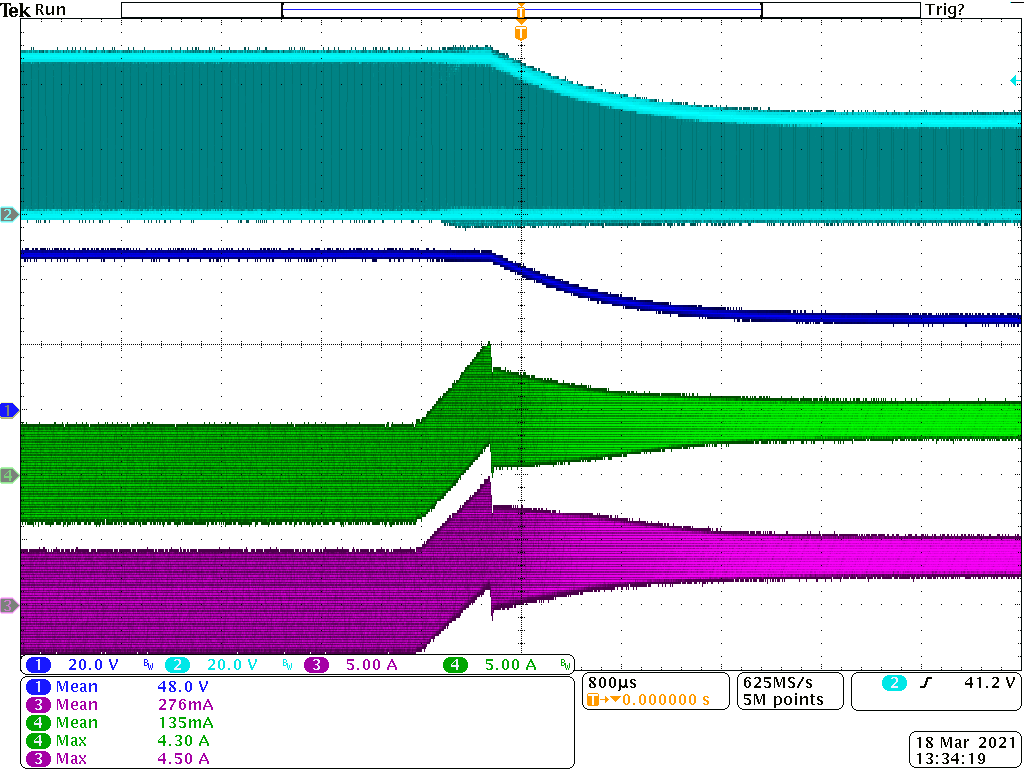Toggle the channel 1 badge showing 20.0 V
Viewport: 1024px width, 772px height.
coord(38,665)
